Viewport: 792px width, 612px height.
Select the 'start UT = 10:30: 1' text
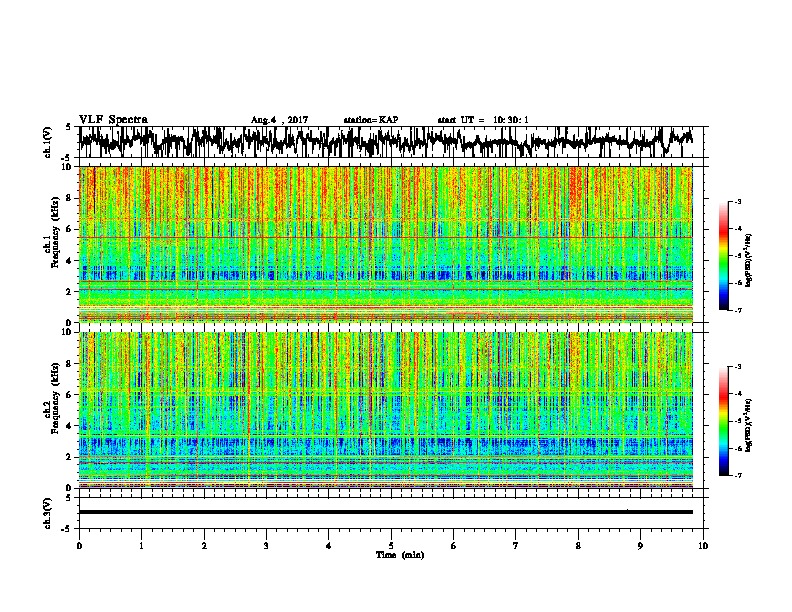pyautogui.click(x=483, y=120)
